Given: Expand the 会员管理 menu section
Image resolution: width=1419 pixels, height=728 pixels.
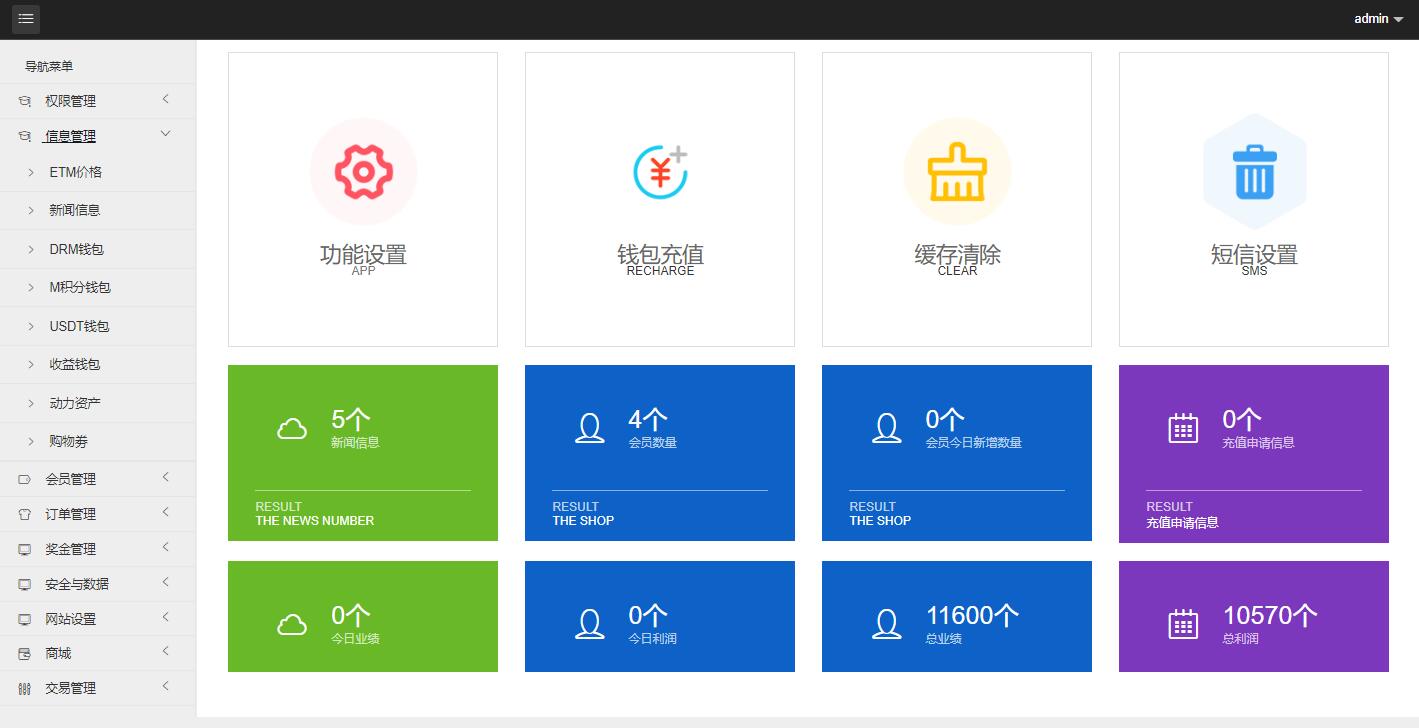Looking at the screenshot, I should point(70,478).
